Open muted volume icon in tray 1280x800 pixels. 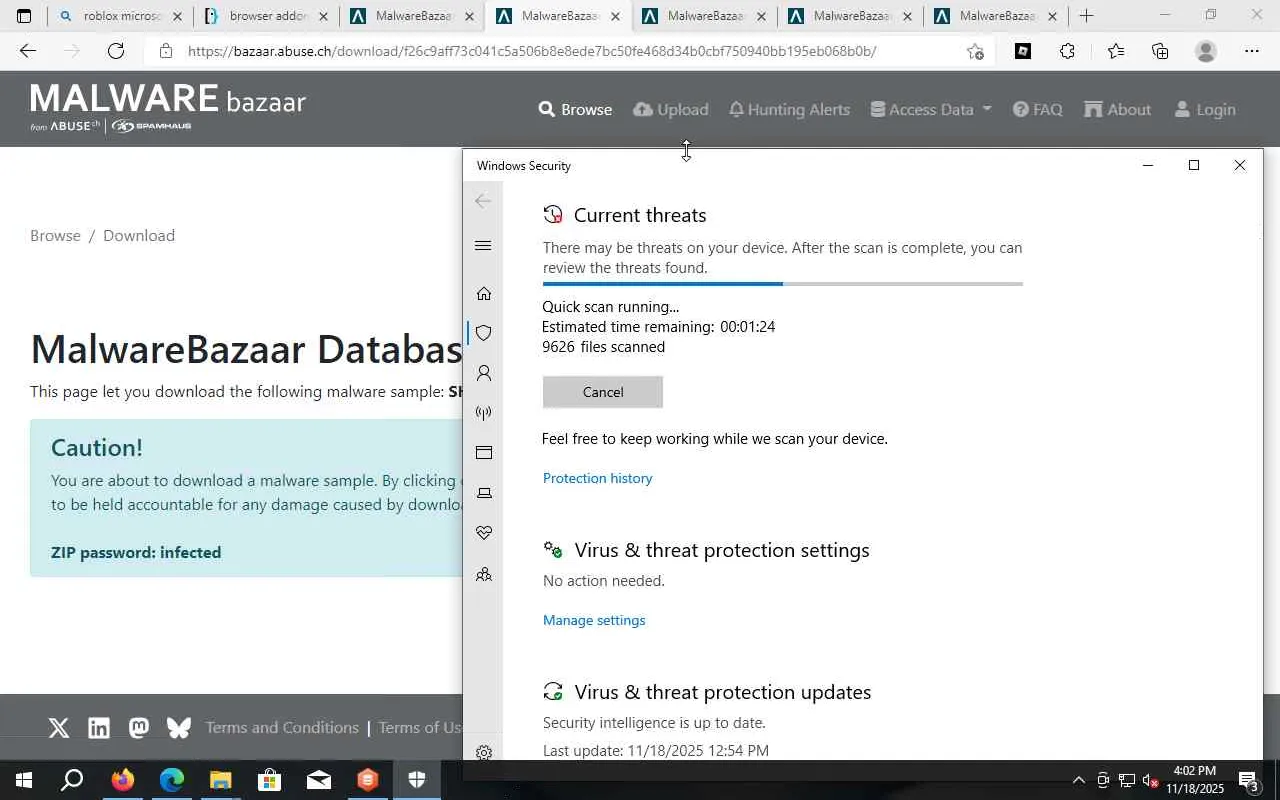pyautogui.click(x=1150, y=780)
